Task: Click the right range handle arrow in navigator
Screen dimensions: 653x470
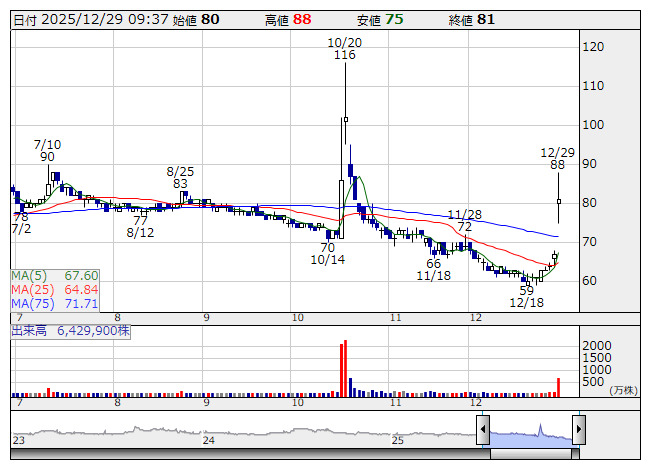Action: [578, 430]
